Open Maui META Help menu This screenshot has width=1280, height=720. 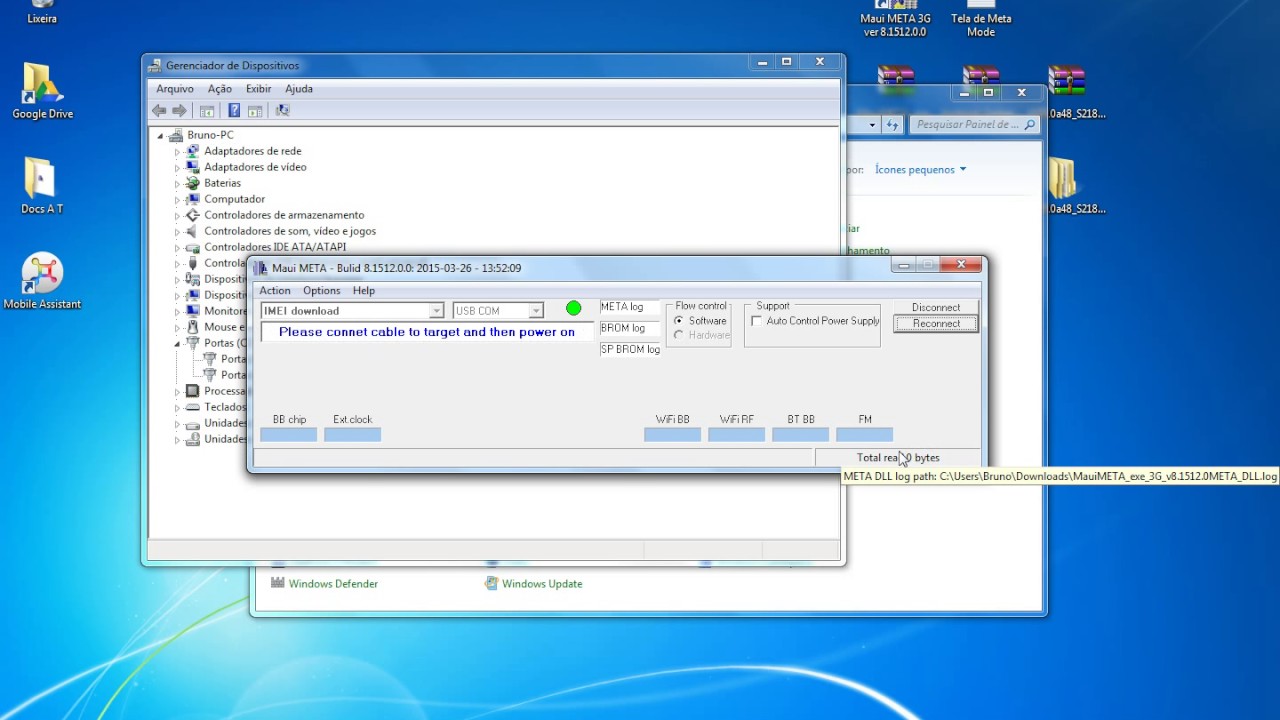(x=364, y=291)
